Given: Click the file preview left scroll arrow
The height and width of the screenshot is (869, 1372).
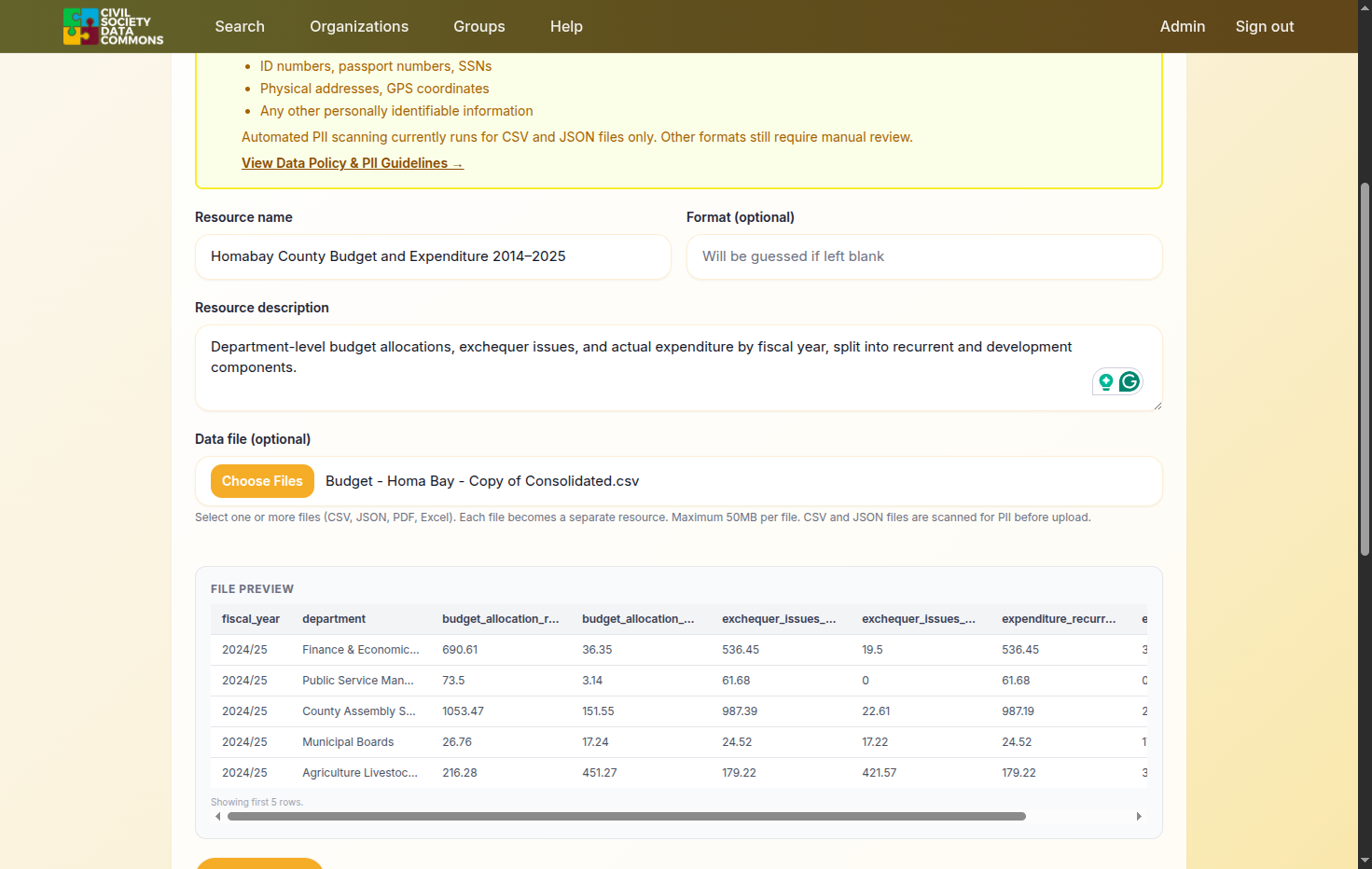Looking at the screenshot, I should tap(218, 817).
